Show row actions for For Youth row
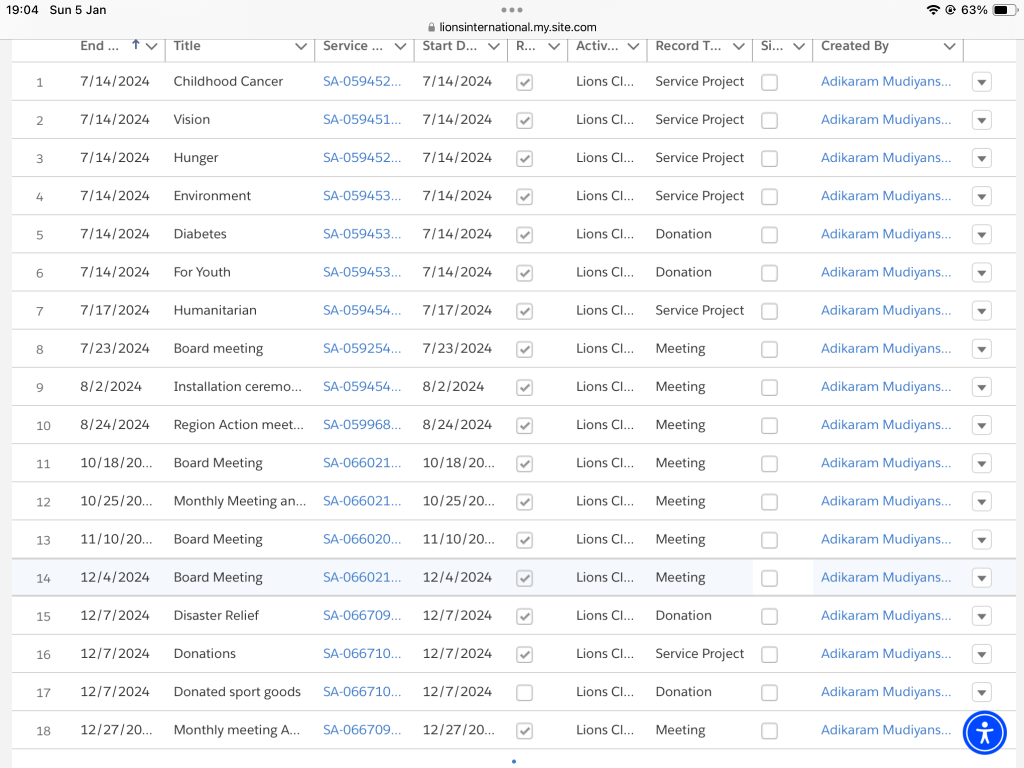This screenshot has height=768, width=1024. pyautogui.click(x=982, y=273)
